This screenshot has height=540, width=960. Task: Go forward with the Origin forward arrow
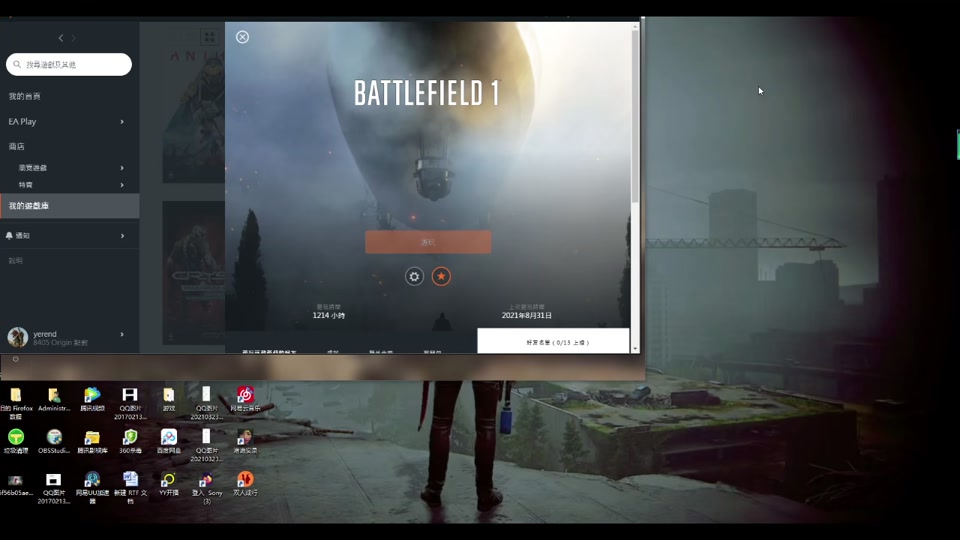click(73, 38)
